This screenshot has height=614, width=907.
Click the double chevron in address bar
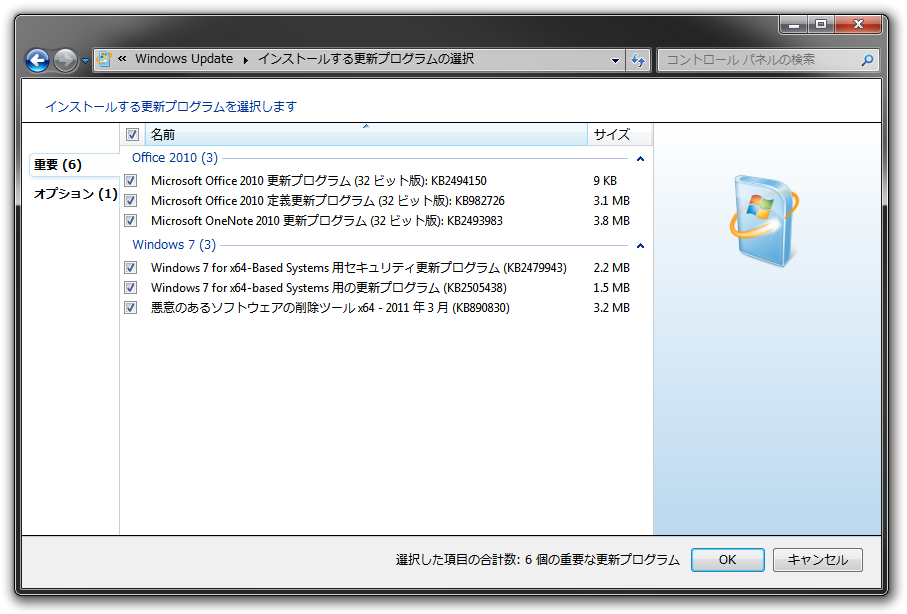122,58
